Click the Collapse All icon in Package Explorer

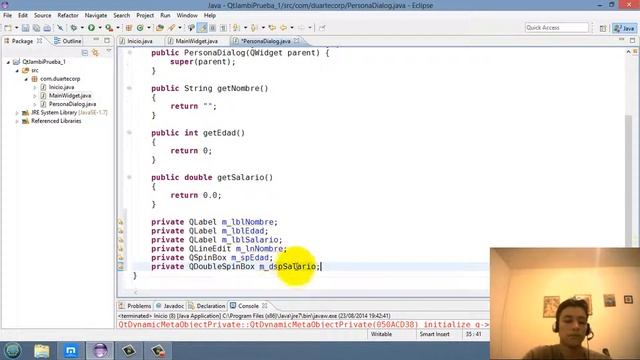click(x=85, y=52)
